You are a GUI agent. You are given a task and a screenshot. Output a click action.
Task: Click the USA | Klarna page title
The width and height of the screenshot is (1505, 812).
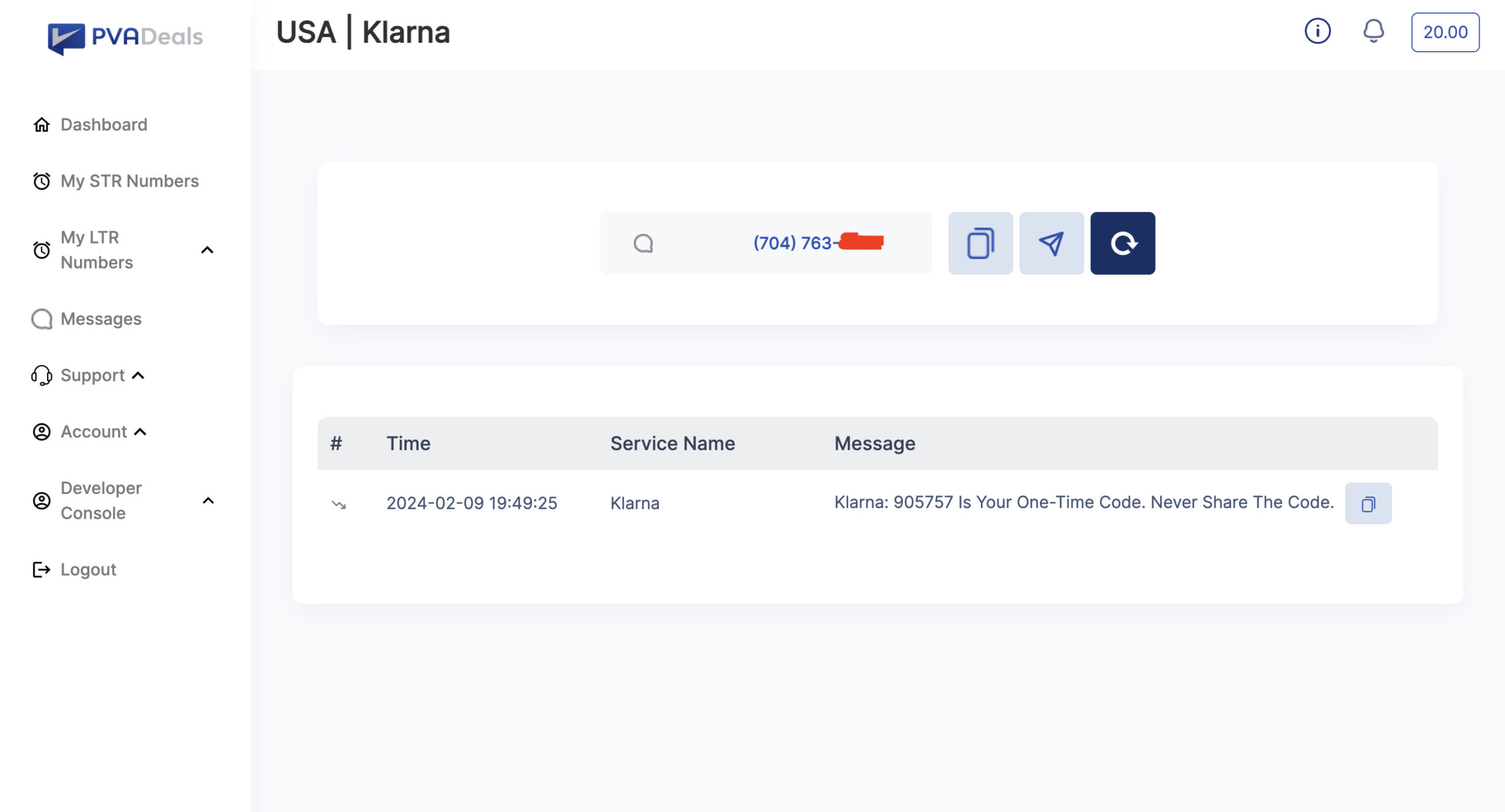tap(363, 32)
